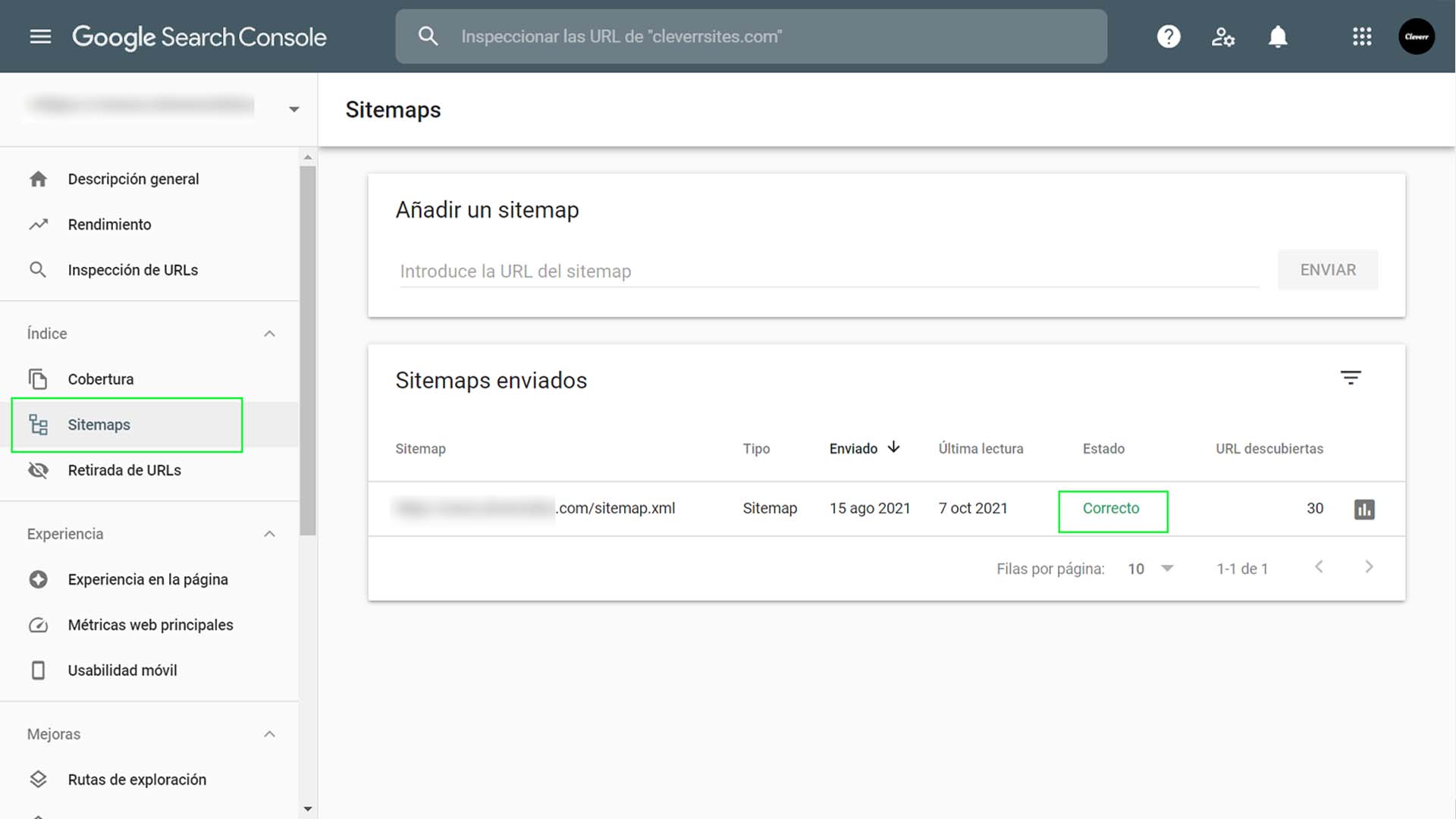The image size is (1456, 819).
Task: Click the Google Search Console logo
Action: [199, 36]
